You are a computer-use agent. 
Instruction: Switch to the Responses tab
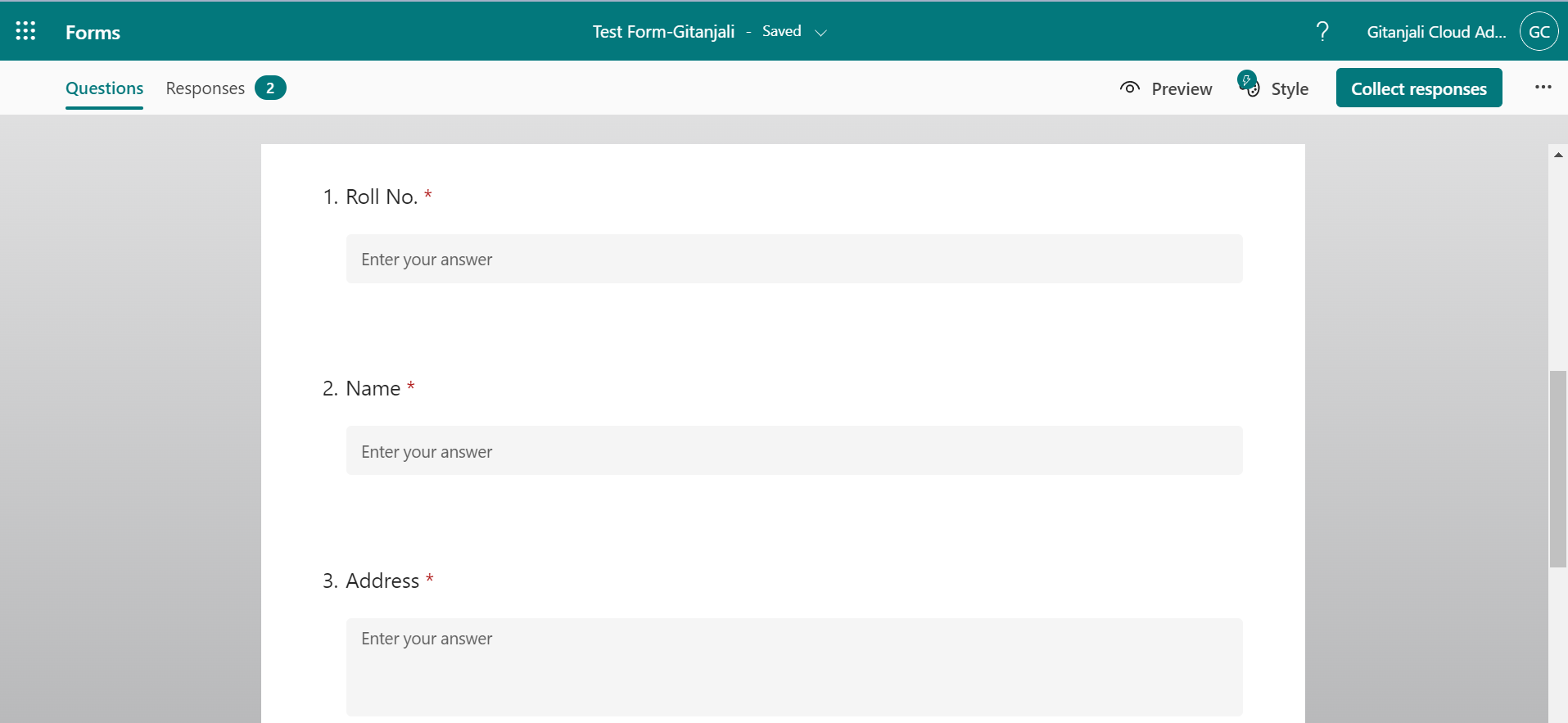coord(206,88)
